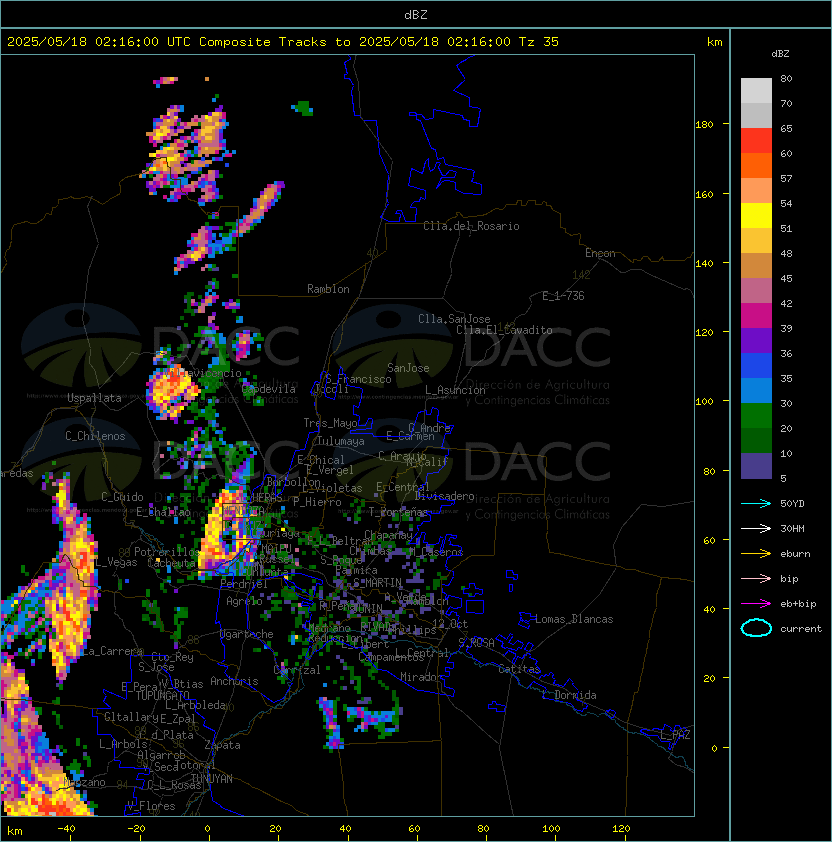Click the Uspallata place label
The image size is (832, 842).
coord(94,398)
